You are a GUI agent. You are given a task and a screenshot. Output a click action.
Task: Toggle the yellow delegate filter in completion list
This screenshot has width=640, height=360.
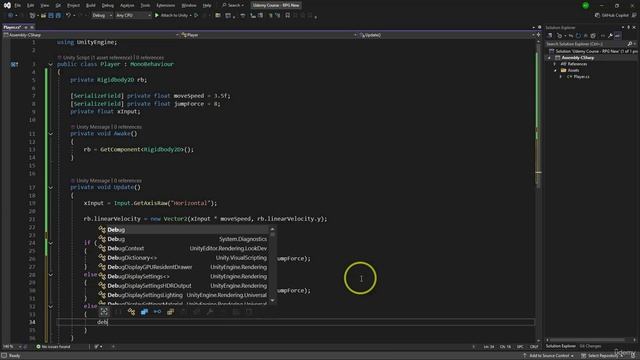(170, 312)
